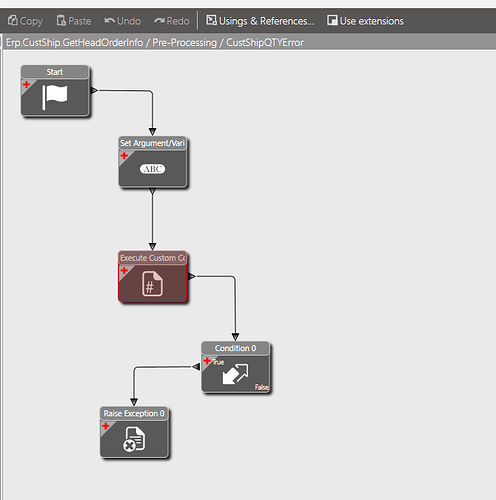Click red plus on Raise Exception node
Image resolution: width=496 pixels, height=500 pixels.
click(106, 426)
